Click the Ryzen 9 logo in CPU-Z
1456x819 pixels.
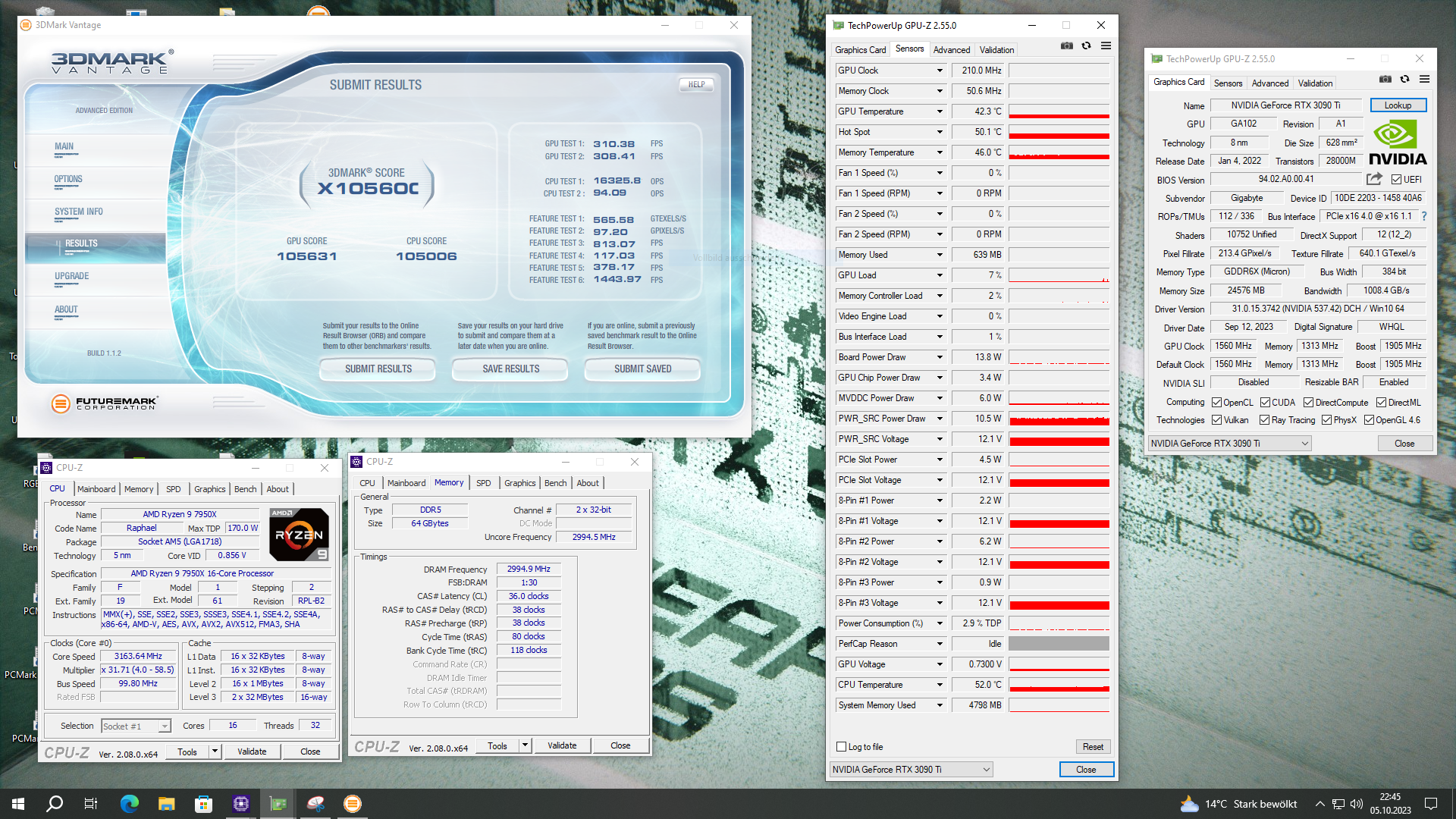click(300, 535)
